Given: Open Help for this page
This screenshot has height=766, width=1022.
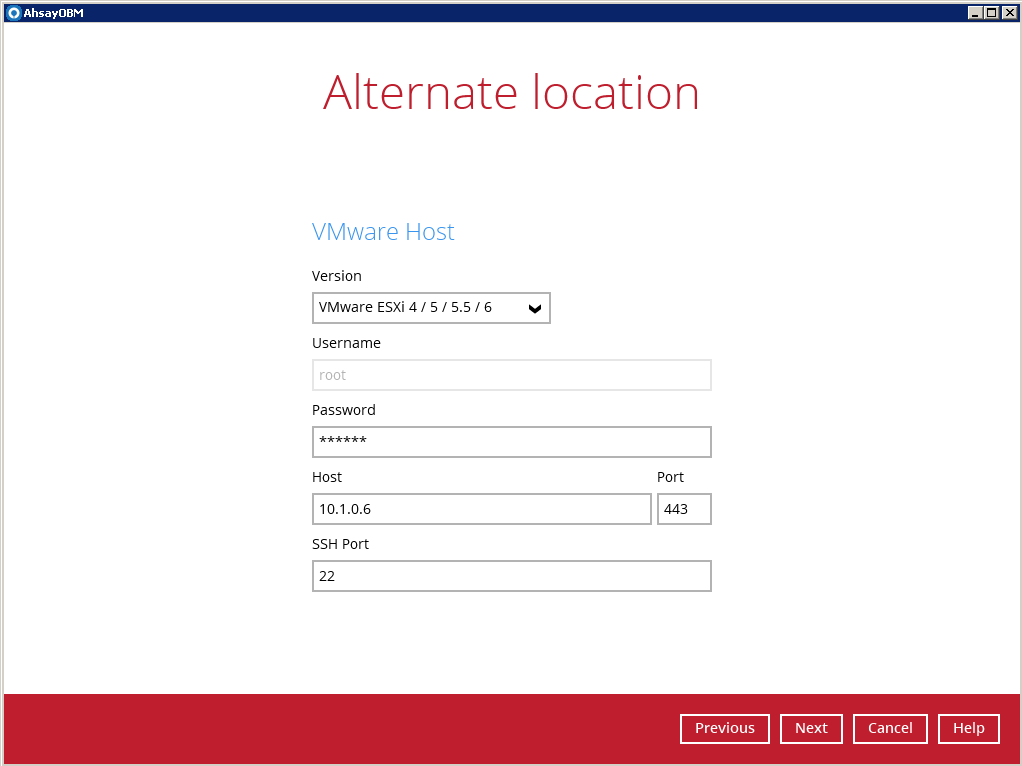Looking at the screenshot, I should pos(969,728).
